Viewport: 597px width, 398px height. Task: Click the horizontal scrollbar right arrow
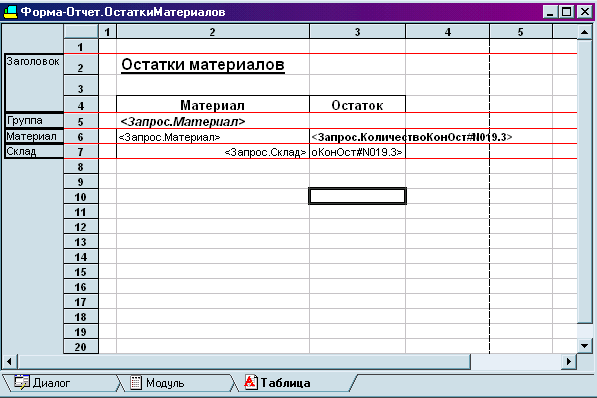[569, 361]
